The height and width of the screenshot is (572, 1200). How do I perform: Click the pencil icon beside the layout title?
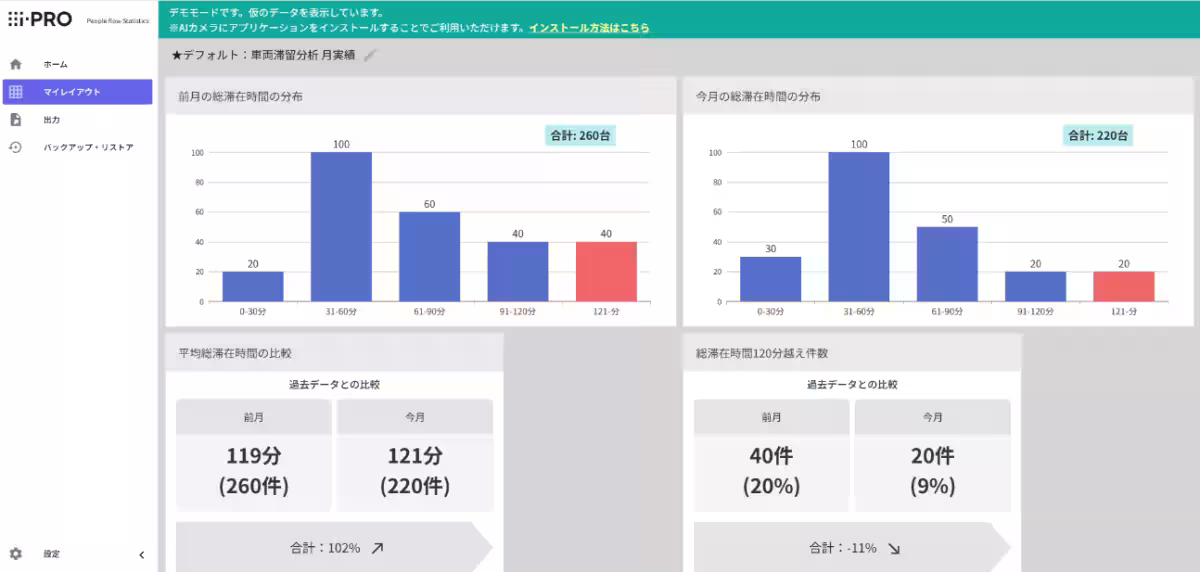pyautogui.click(x=370, y=56)
